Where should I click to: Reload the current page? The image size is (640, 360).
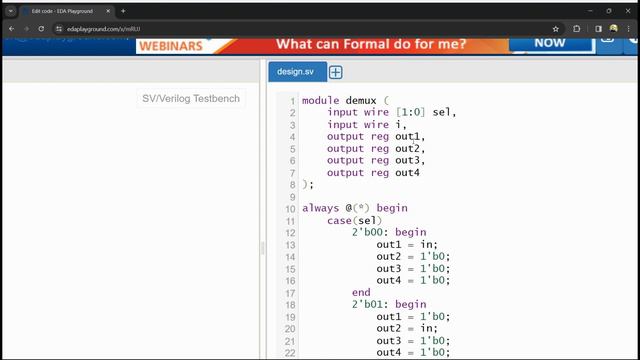[x=41, y=29]
